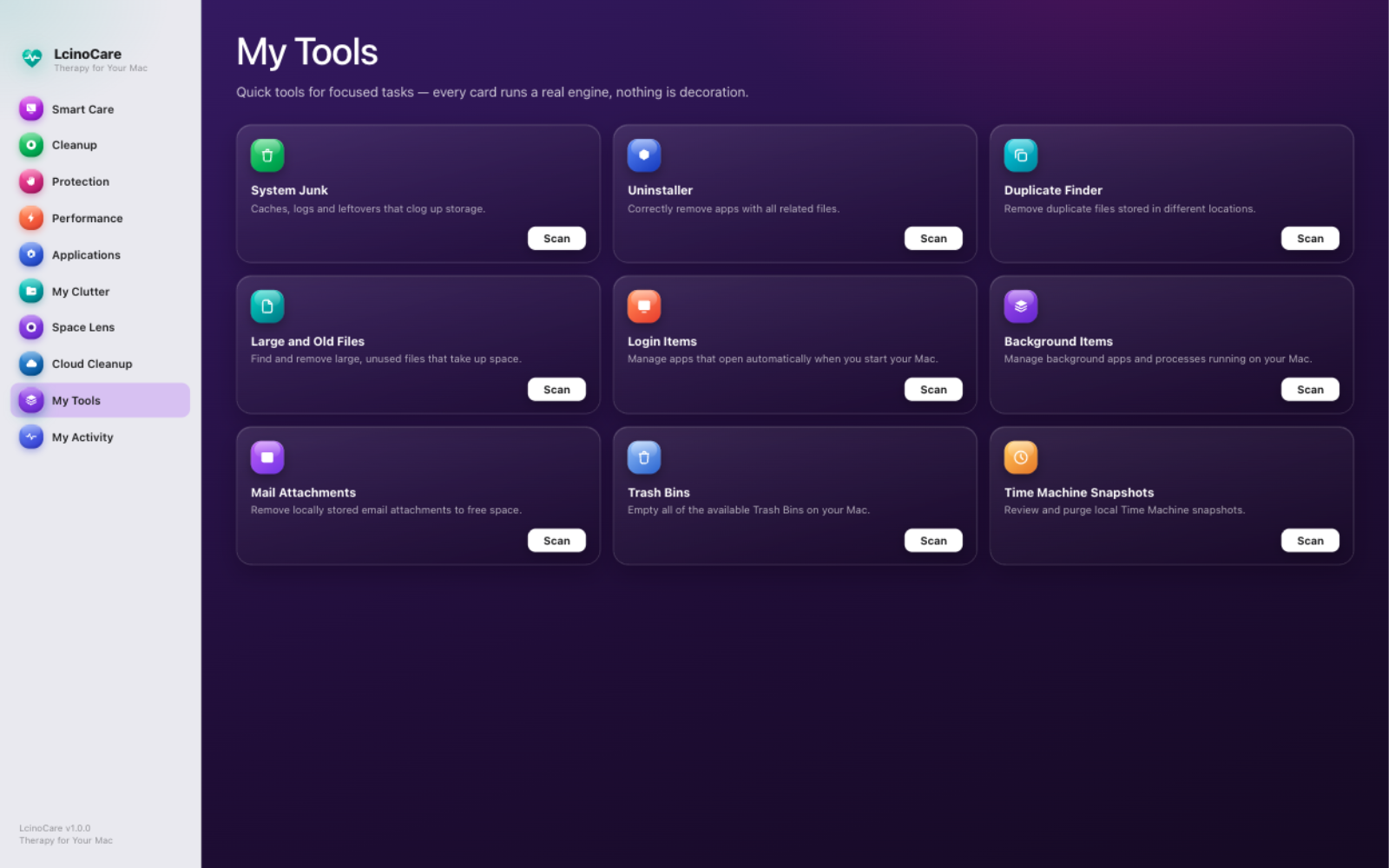Click the Space Lens sidebar icon

tap(31, 327)
